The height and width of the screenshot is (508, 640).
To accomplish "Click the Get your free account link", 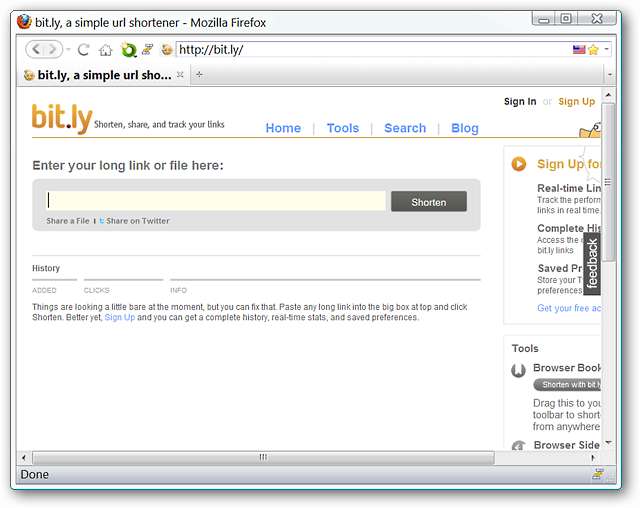I will 569,308.
